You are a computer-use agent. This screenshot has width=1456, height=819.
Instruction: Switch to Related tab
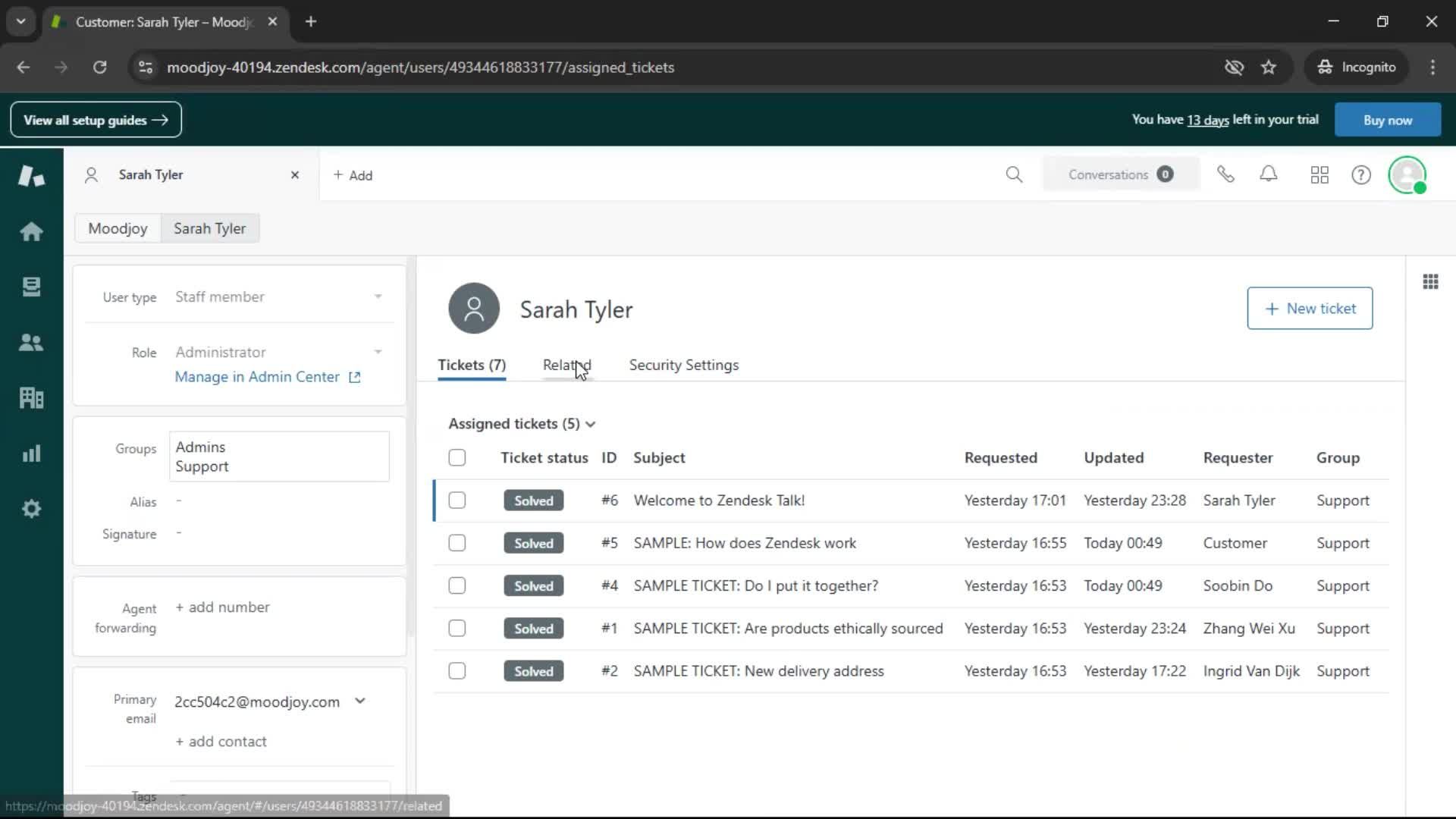click(x=566, y=366)
